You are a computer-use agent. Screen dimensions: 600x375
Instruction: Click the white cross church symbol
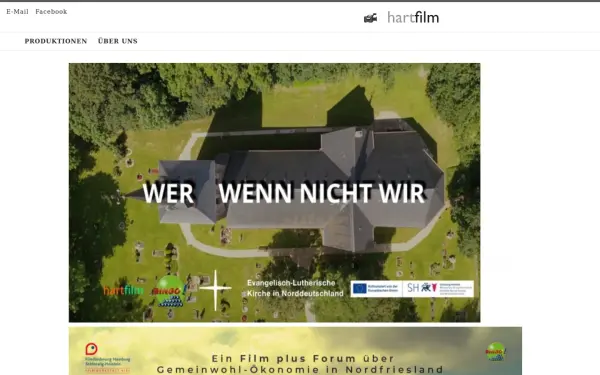point(215,290)
